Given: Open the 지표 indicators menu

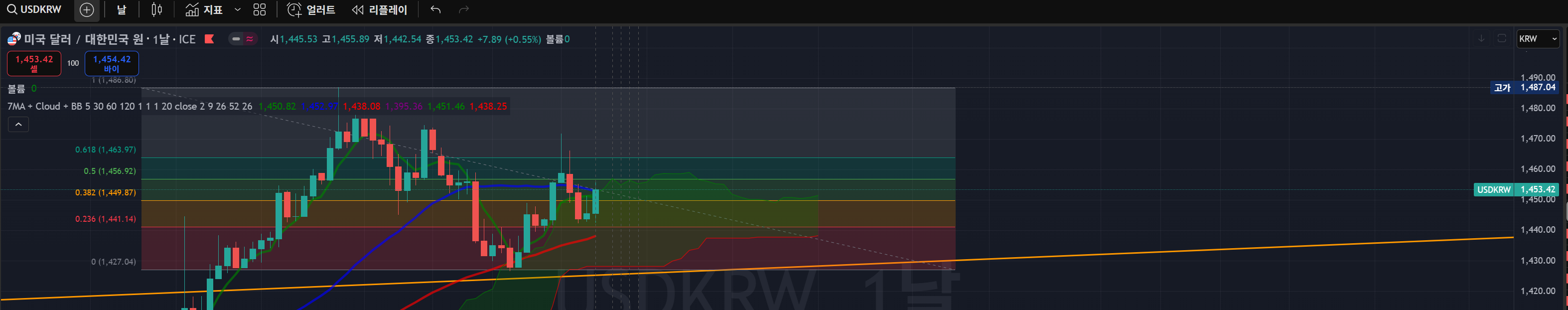Looking at the screenshot, I should (x=204, y=10).
